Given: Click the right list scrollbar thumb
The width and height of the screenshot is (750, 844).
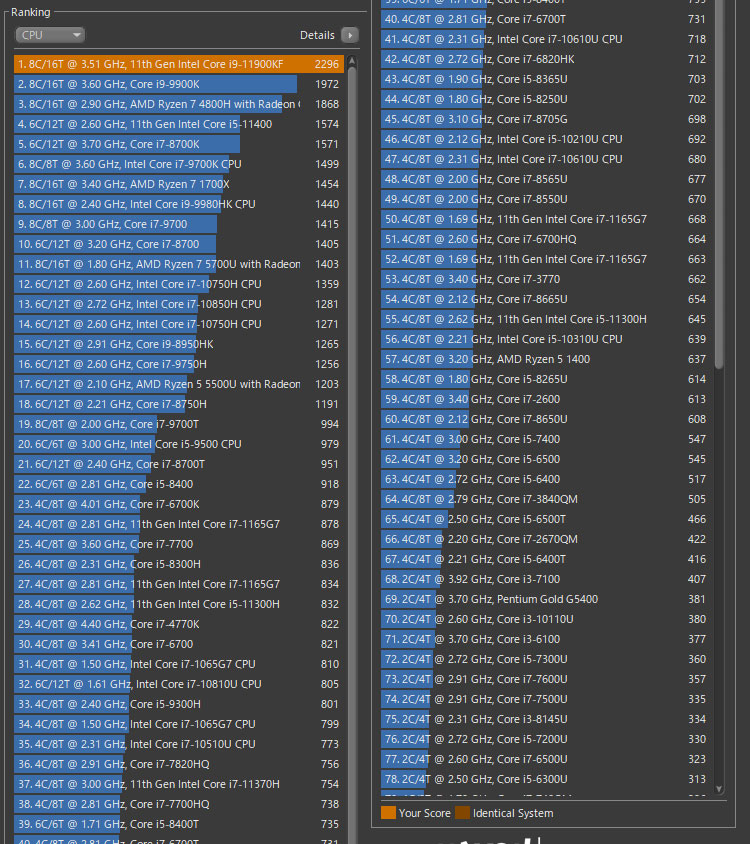Looking at the screenshot, I should pos(719,183).
